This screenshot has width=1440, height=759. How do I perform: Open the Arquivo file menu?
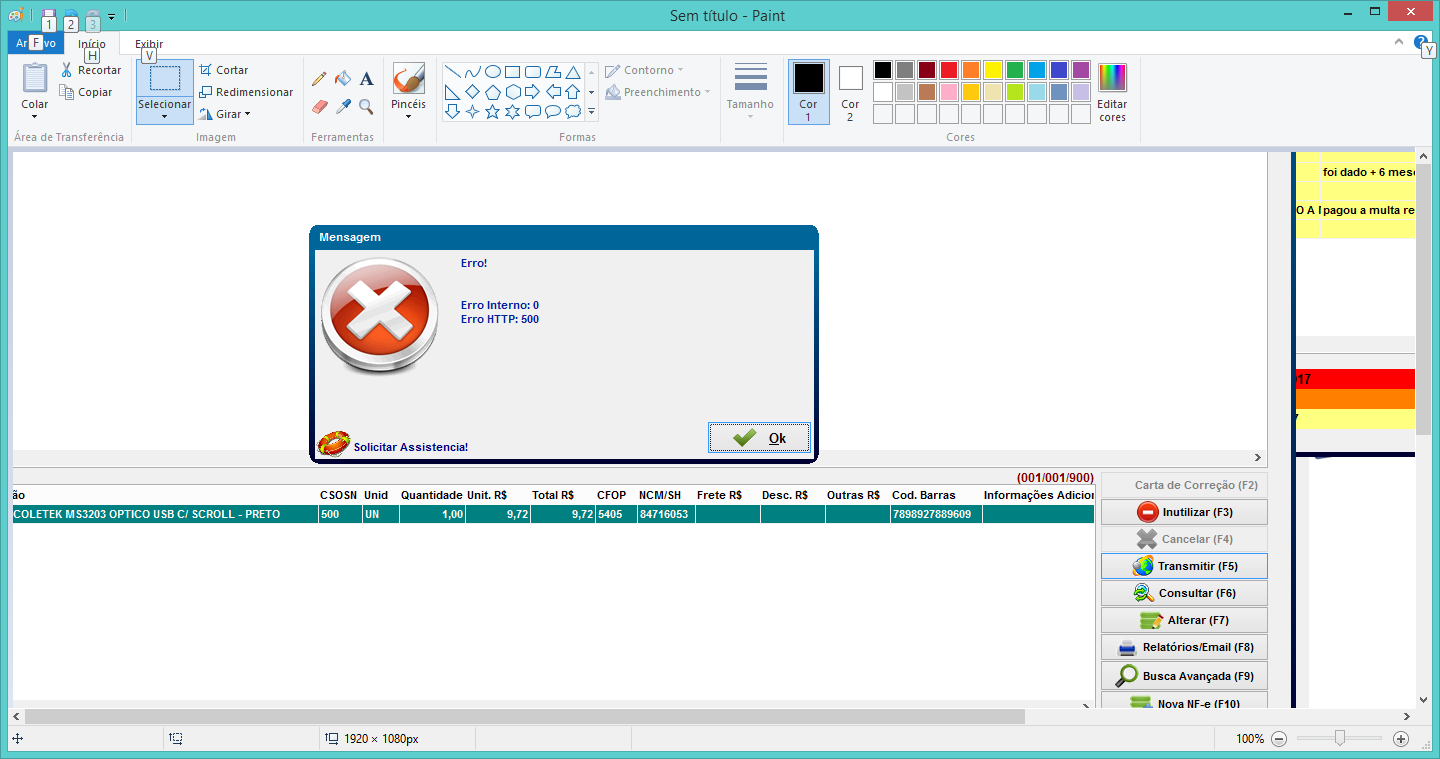pyautogui.click(x=35, y=43)
